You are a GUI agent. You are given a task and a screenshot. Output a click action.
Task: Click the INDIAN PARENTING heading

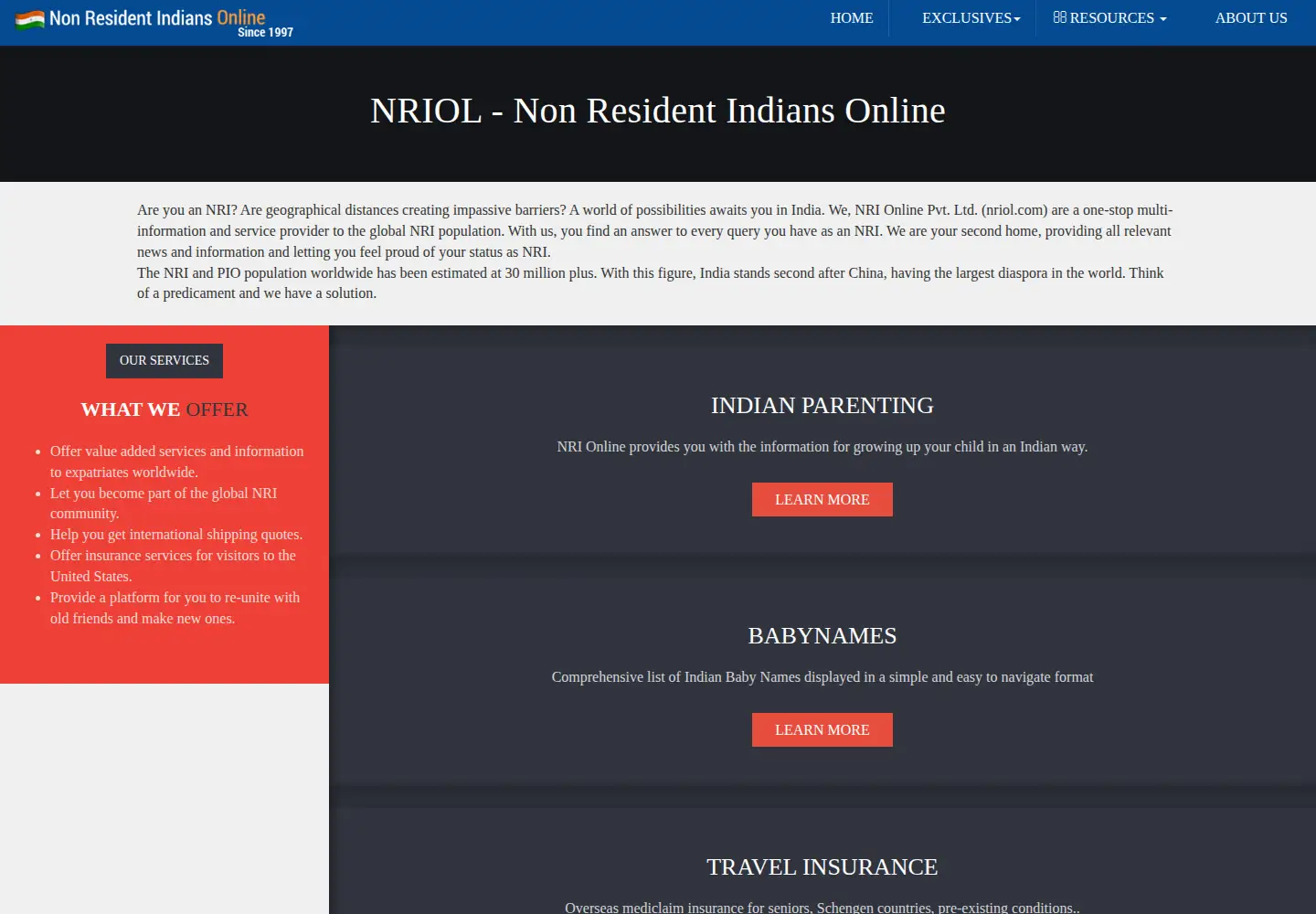[x=822, y=406]
